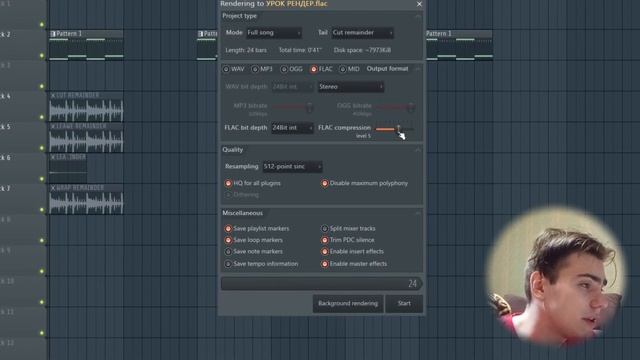Select the leftmost Pattern 1 clip in the playlist
This screenshot has width=640, height=360.
(x=86, y=45)
